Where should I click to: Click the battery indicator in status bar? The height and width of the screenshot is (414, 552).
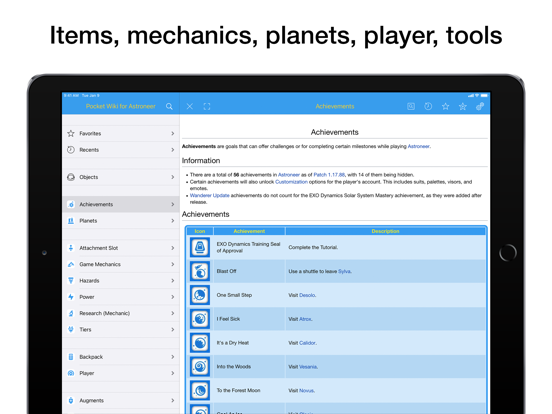pos(484,95)
